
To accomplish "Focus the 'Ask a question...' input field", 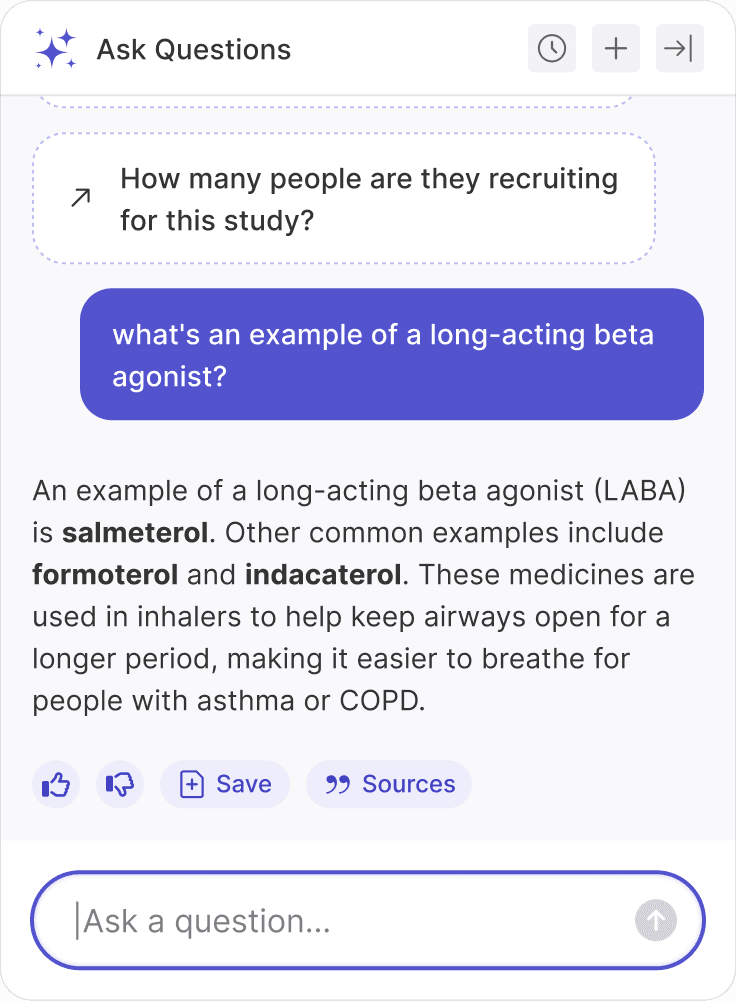I will (x=350, y=921).
